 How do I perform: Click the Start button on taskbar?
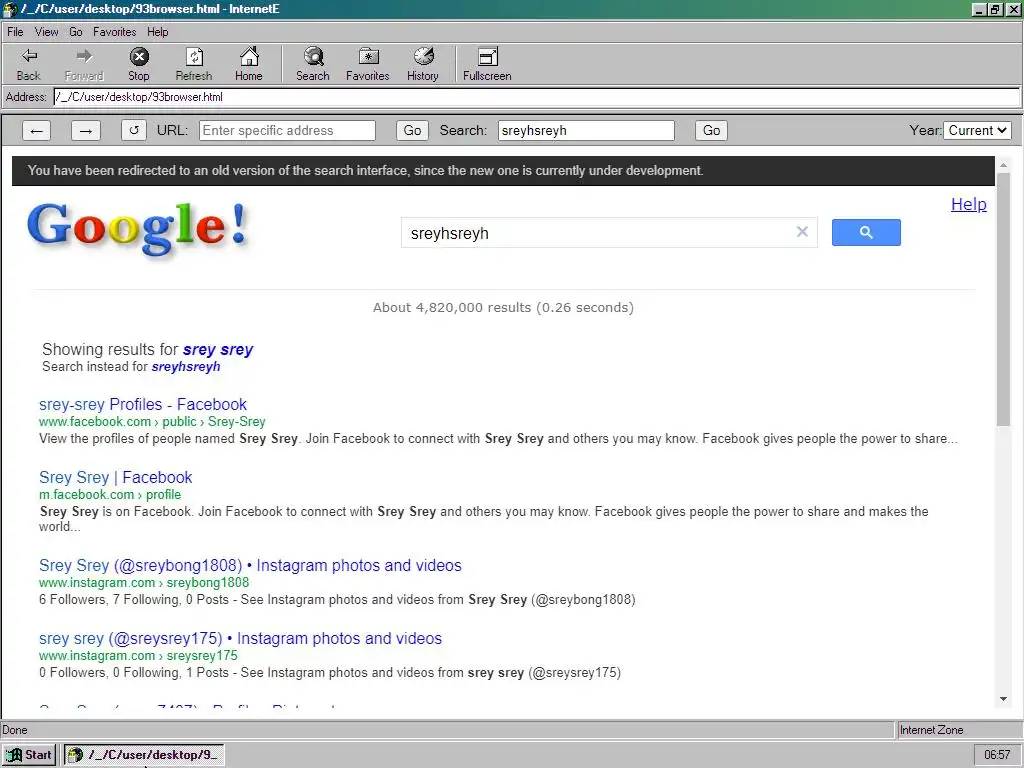[29, 755]
